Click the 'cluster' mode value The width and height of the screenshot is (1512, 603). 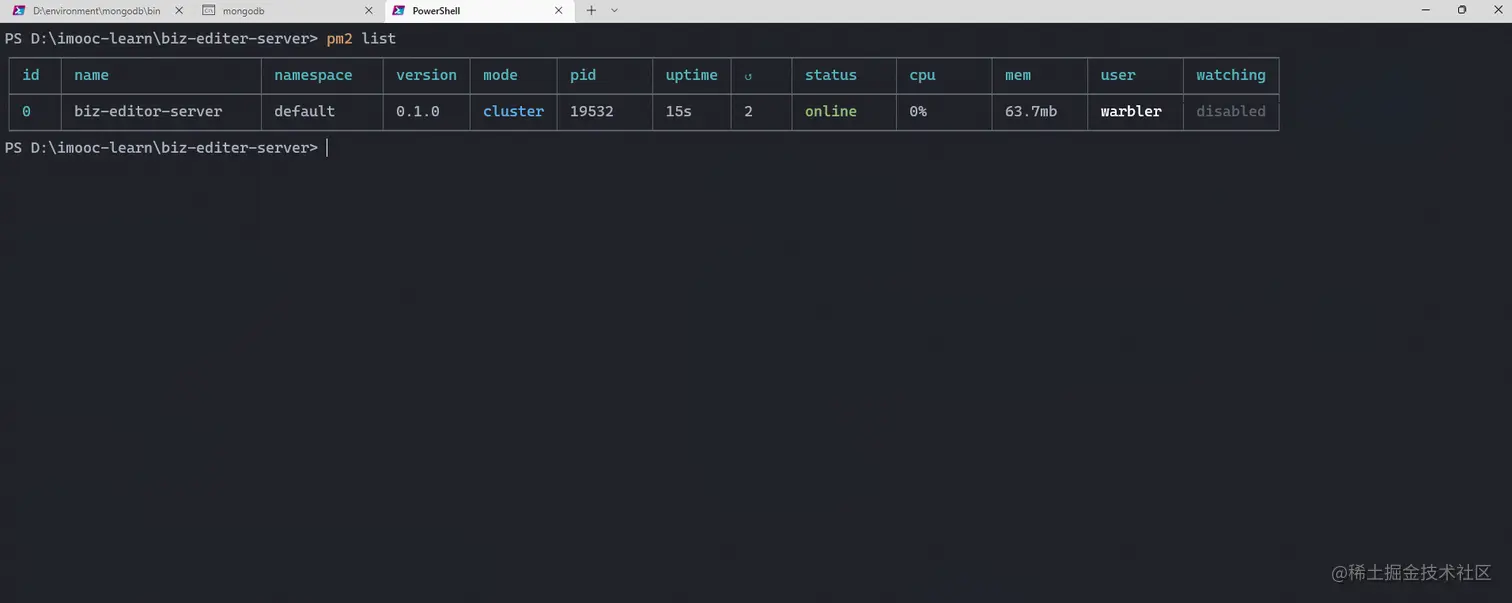click(514, 111)
